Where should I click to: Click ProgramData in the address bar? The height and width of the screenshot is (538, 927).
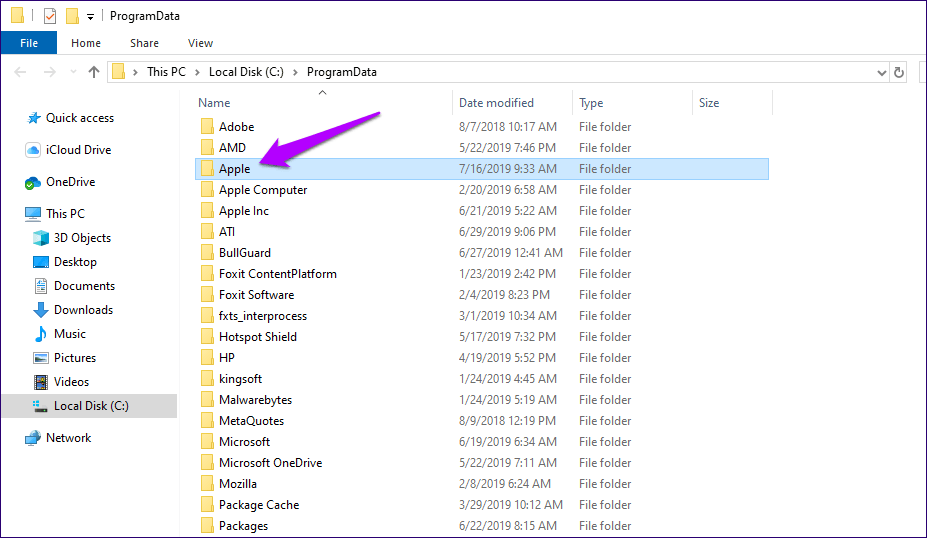point(342,72)
